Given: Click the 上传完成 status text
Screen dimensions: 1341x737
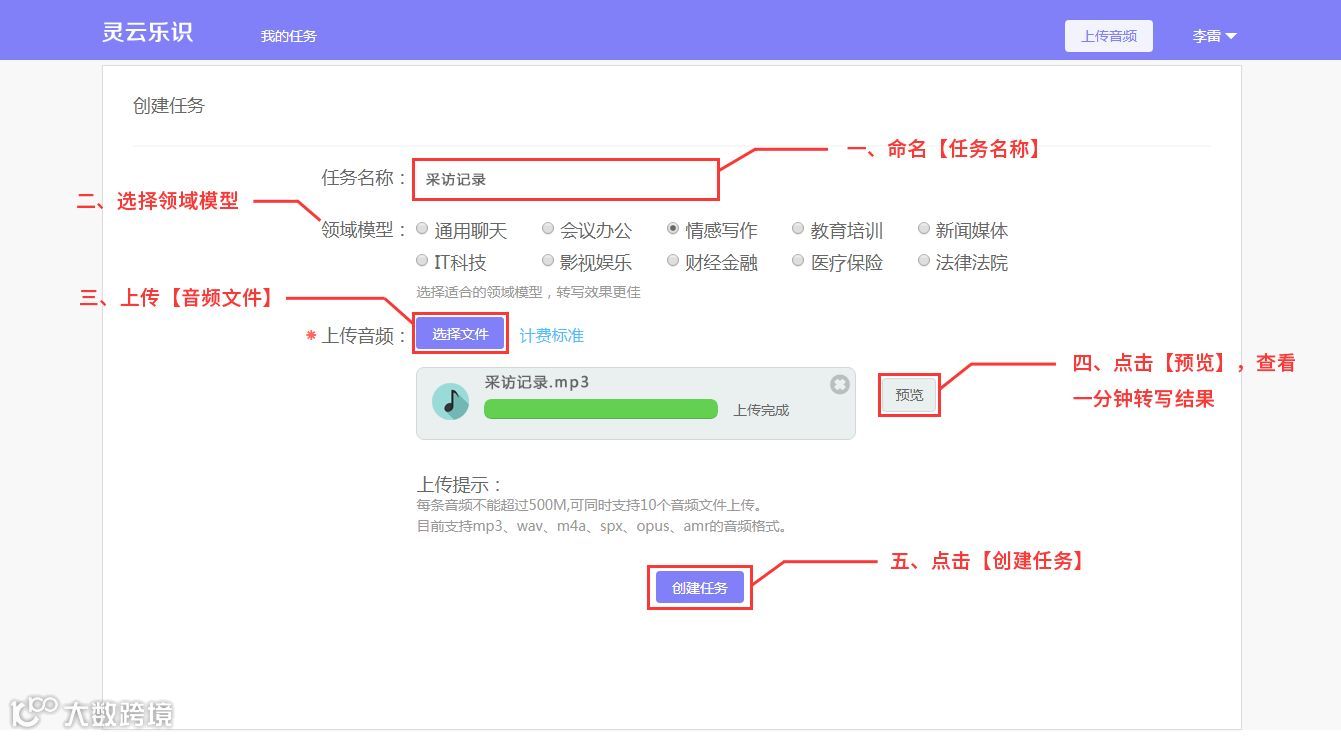Looking at the screenshot, I should tap(761, 410).
